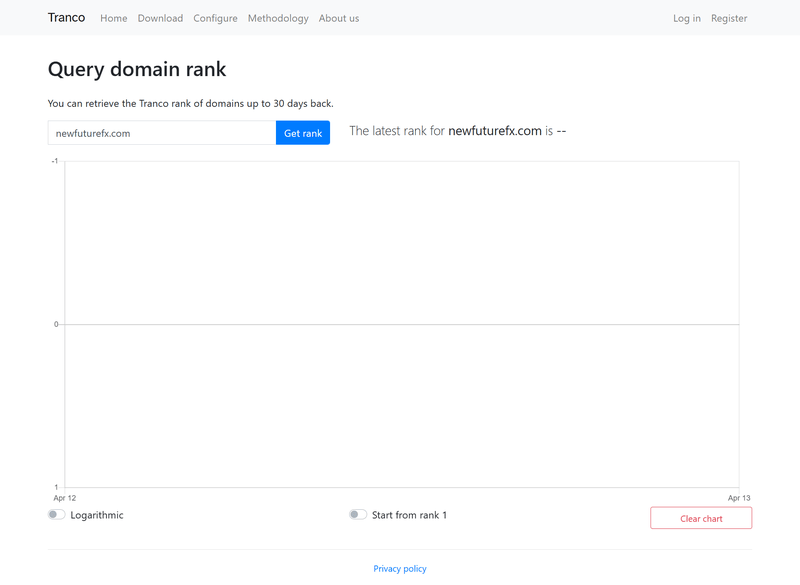The image size is (800, 585).
Task: Open the Configure page
Action: coord(215,18)
